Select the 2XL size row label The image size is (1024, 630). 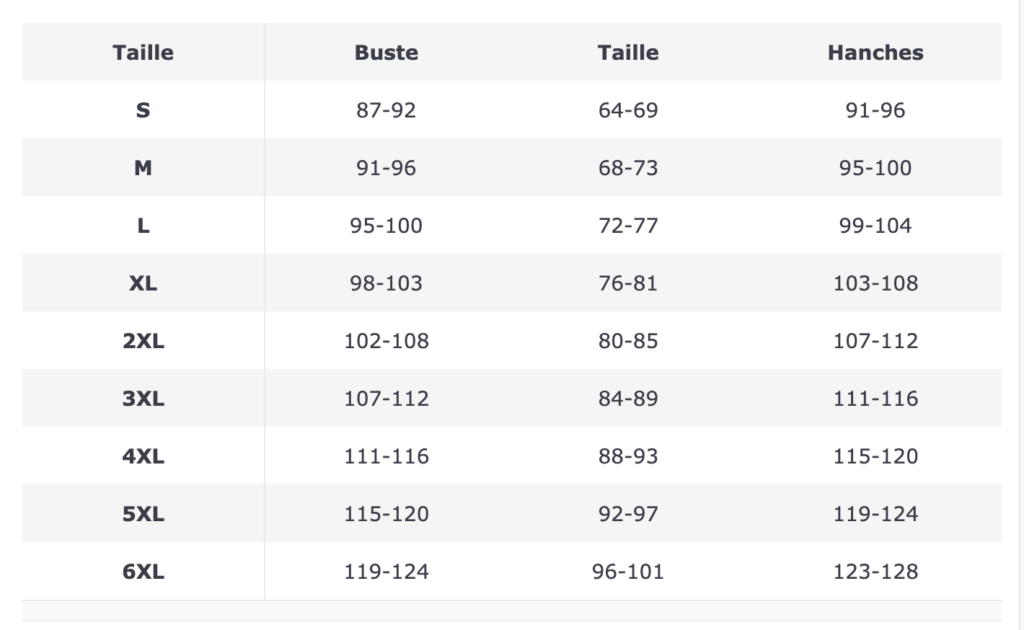[143, 341]
